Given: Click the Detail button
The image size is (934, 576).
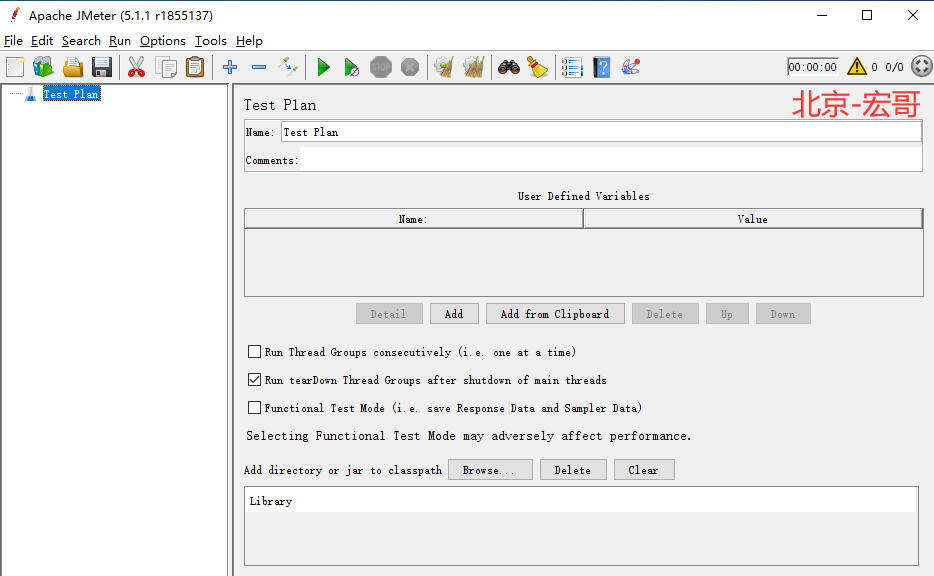Looking at the screenshot, I should click(x=389, y=314).
